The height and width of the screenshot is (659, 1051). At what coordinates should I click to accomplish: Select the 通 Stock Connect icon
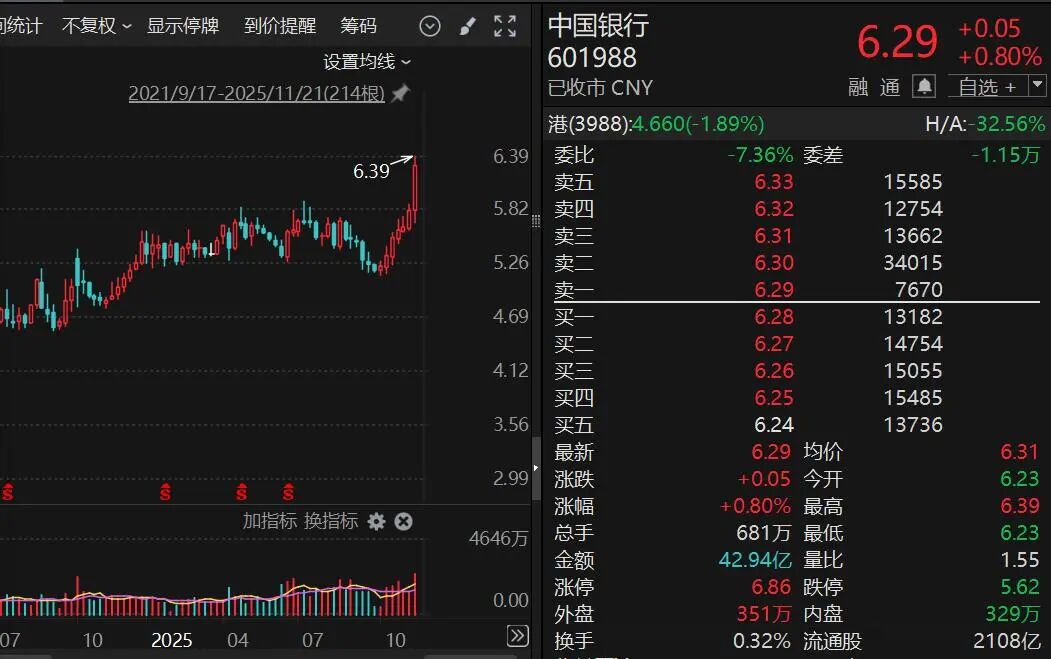888,87
